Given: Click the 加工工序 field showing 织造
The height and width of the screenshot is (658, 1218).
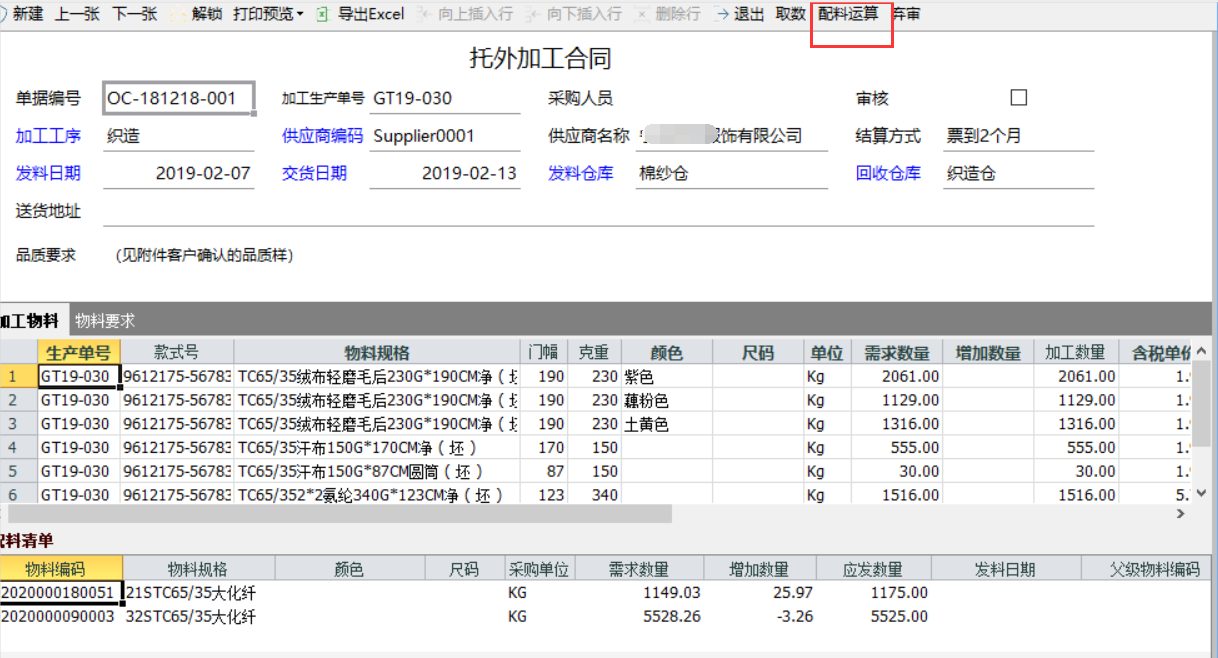Looking at the screenshot, I should click(179, 136).
